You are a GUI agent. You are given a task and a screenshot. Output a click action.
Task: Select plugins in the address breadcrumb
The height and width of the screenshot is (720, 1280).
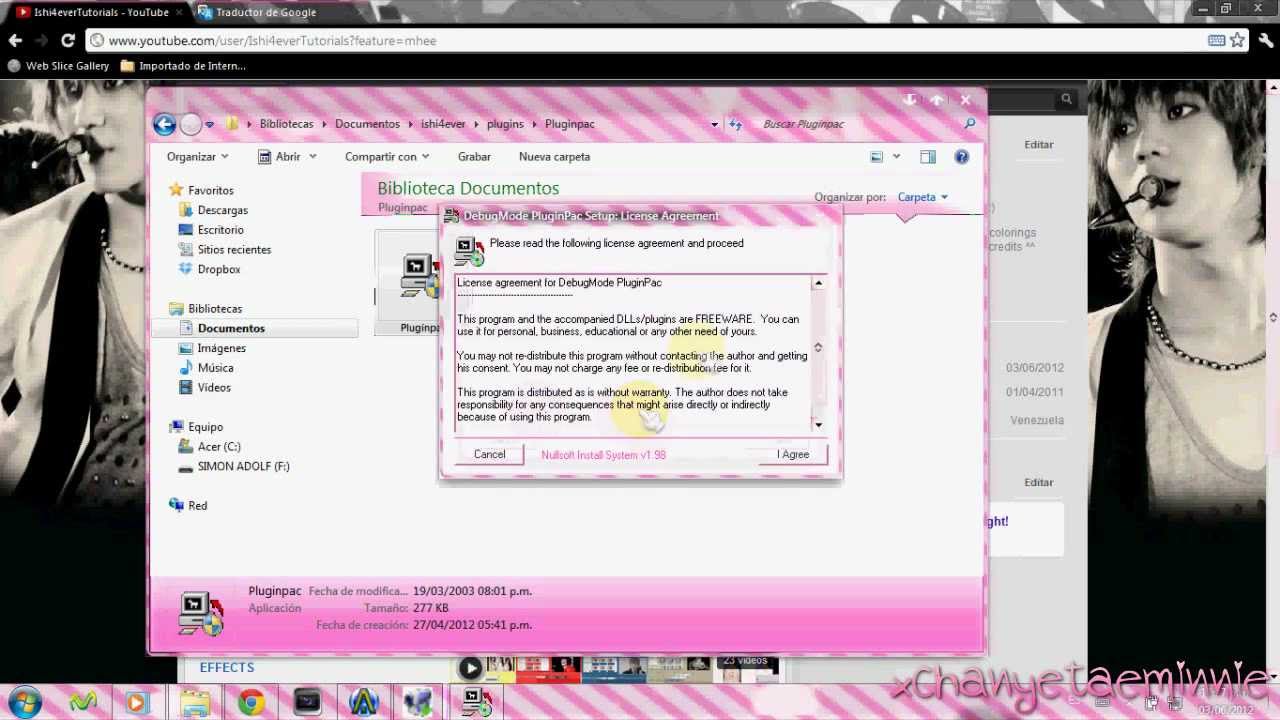pos(505,124)
